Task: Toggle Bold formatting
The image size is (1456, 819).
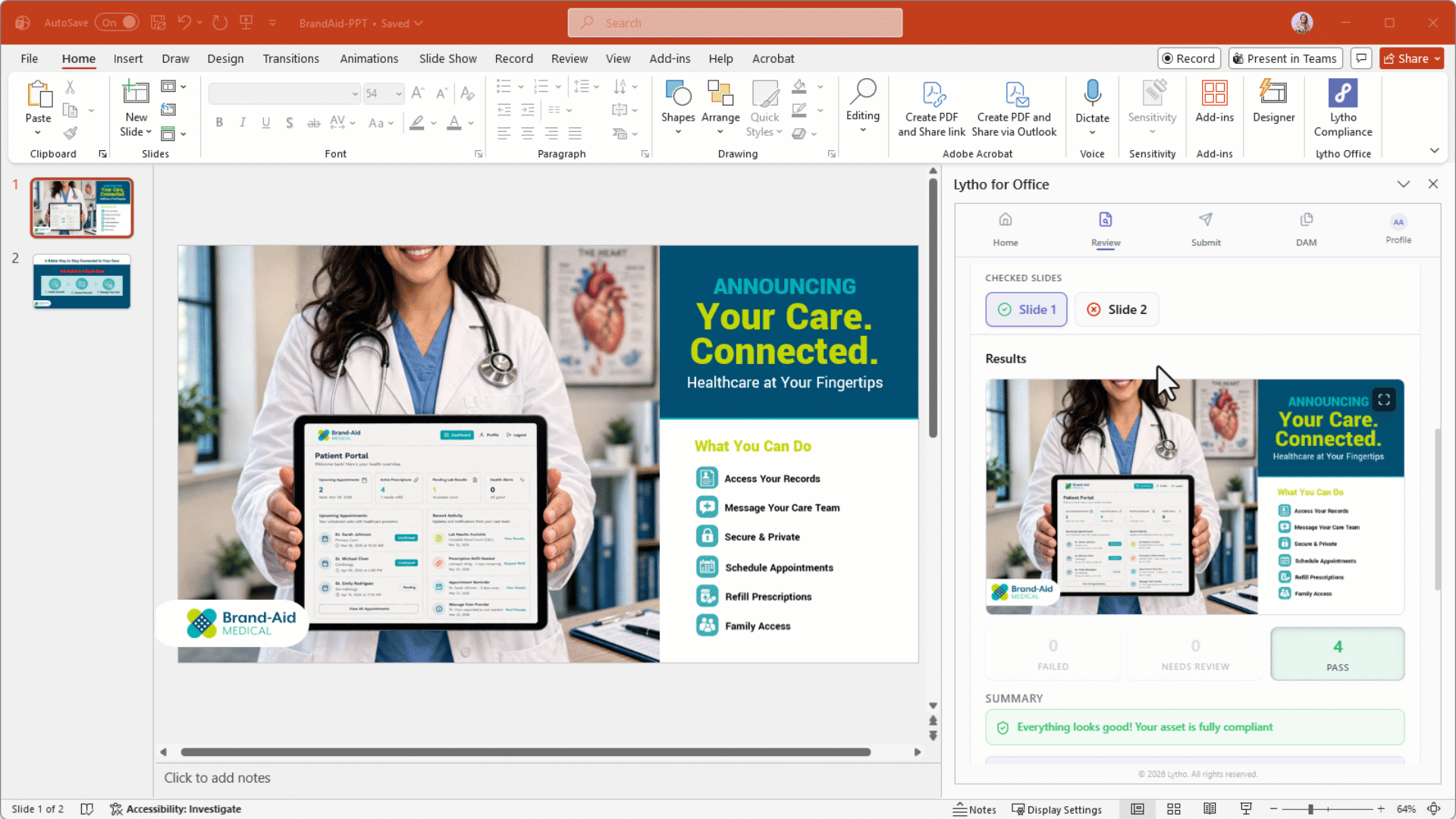Action: coord(219,122)
